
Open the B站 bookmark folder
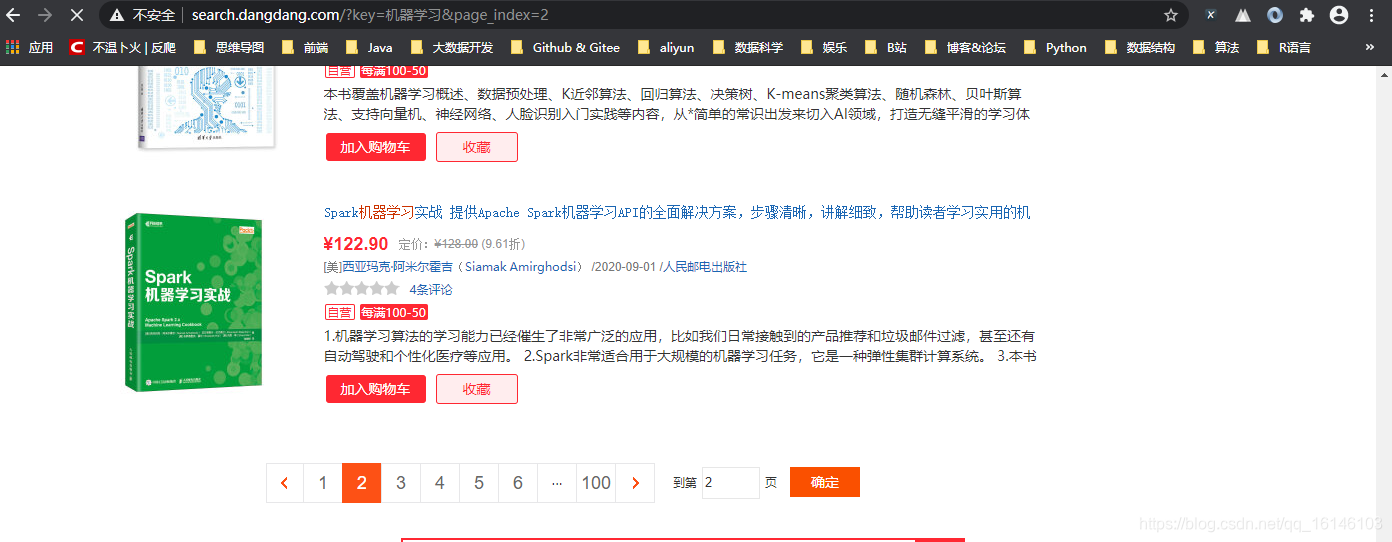tap(886, 47)
